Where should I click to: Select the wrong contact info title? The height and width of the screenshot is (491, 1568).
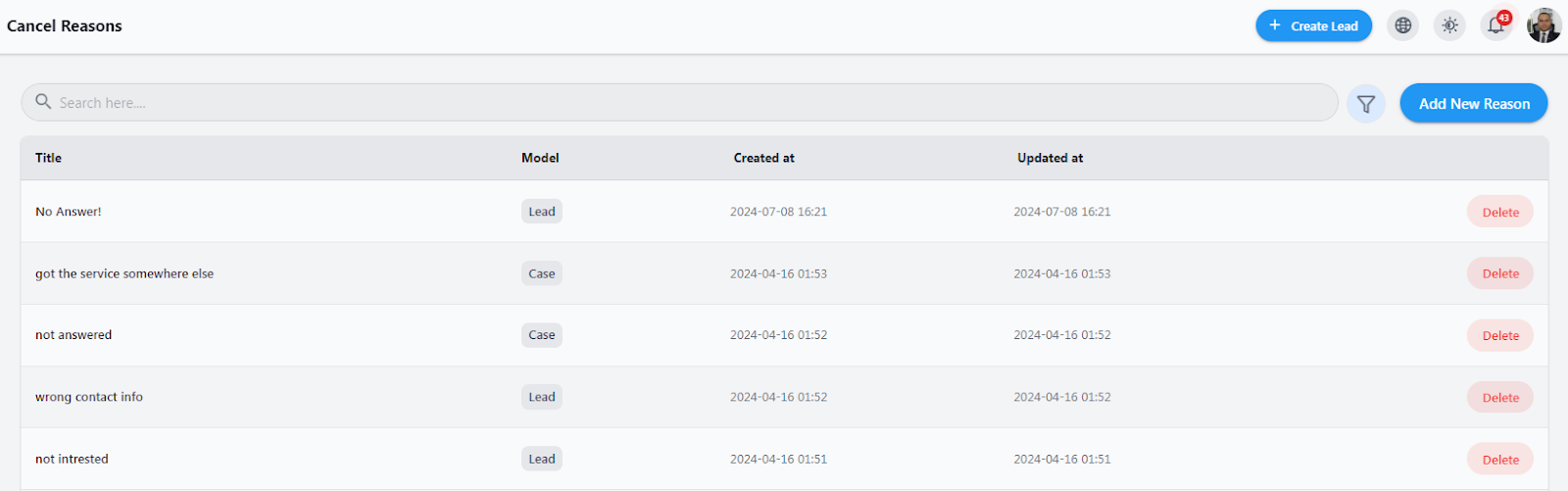[89, 397]
